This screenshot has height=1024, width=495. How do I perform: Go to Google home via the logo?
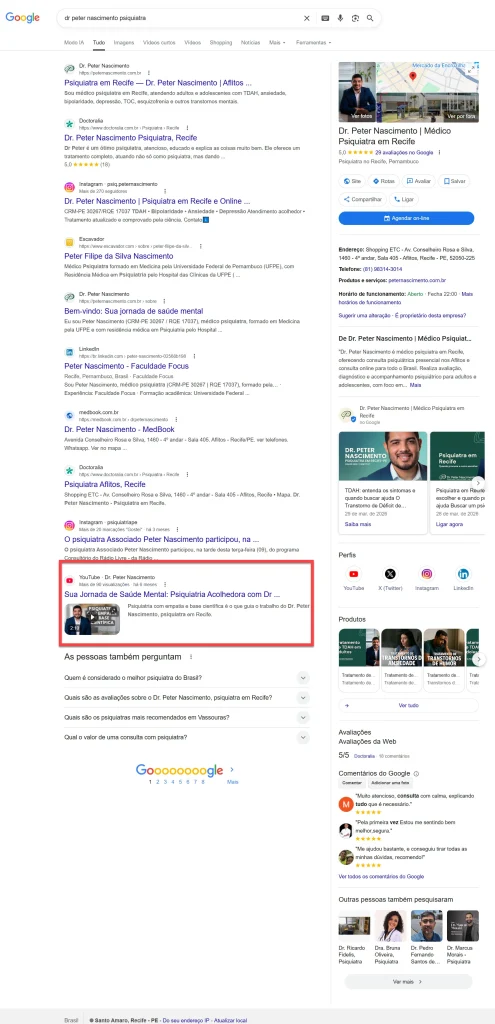tap(23, 18)
